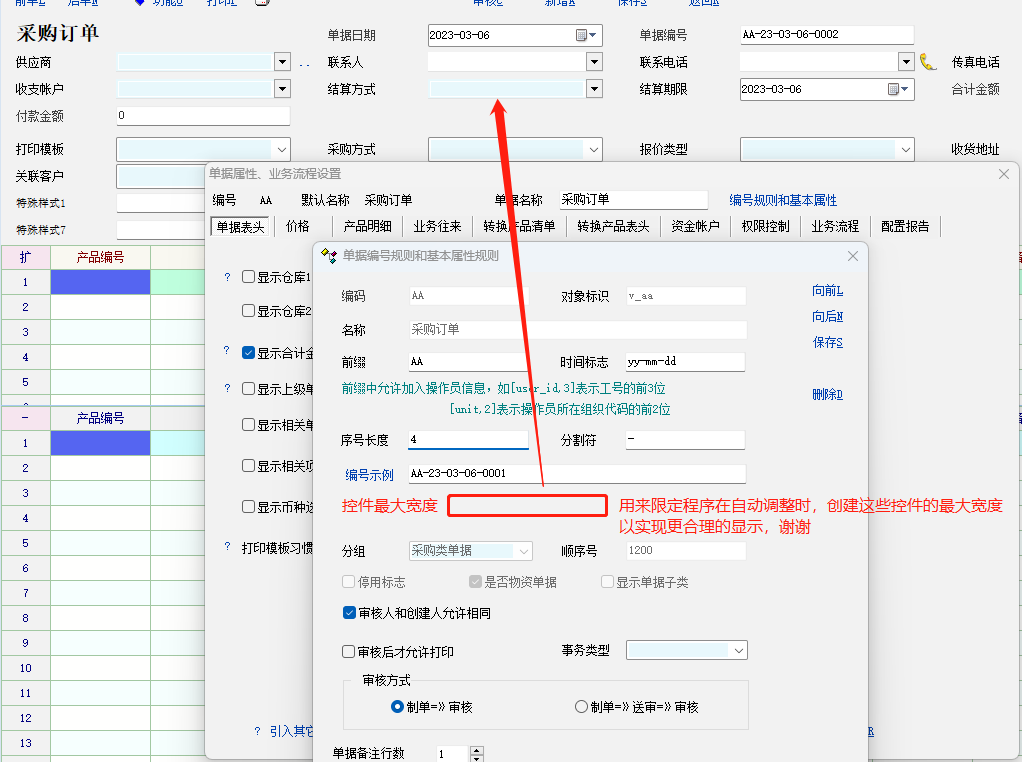This screenshot has height=762, width=1022.
Task: Click the 向前 navigation button
Action: tap(827, 291)
